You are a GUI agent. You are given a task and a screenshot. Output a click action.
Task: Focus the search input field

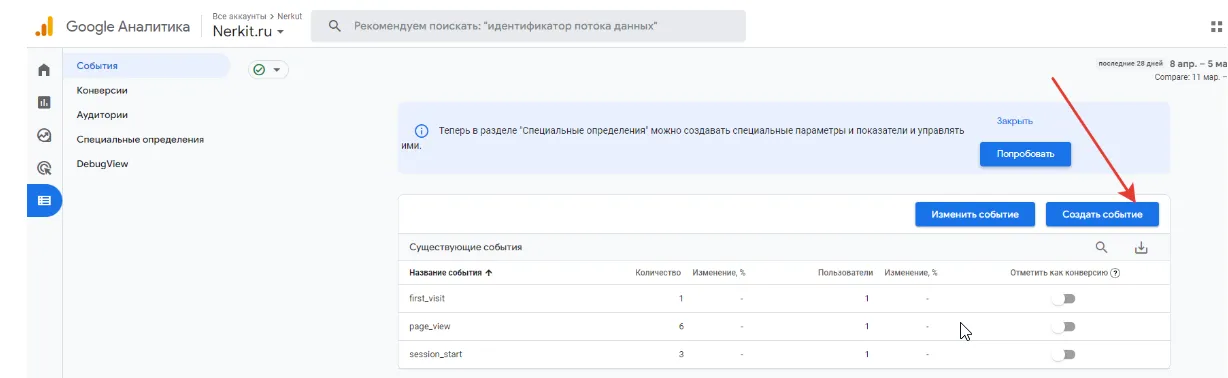pos(528,26)
